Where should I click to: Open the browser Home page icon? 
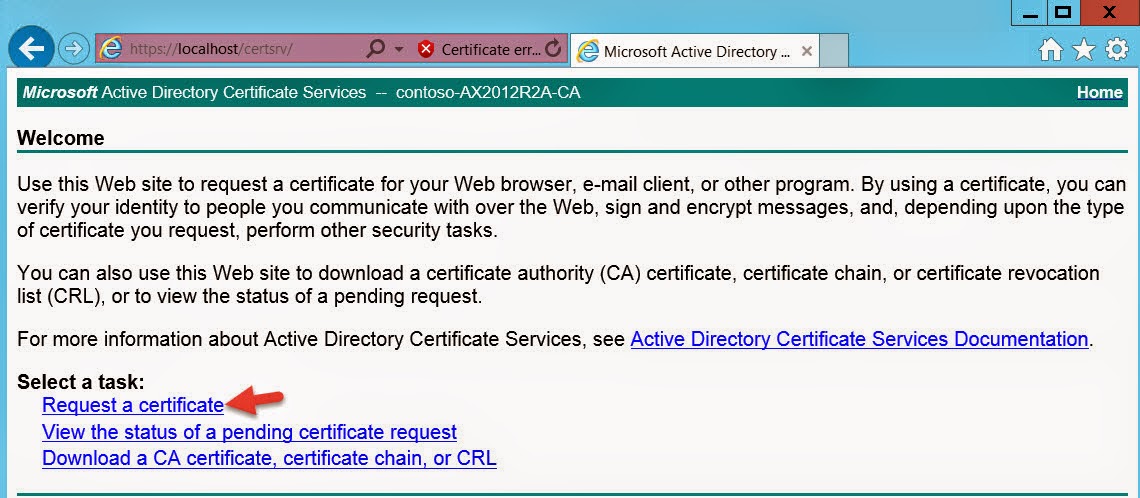pos(1050,50)
